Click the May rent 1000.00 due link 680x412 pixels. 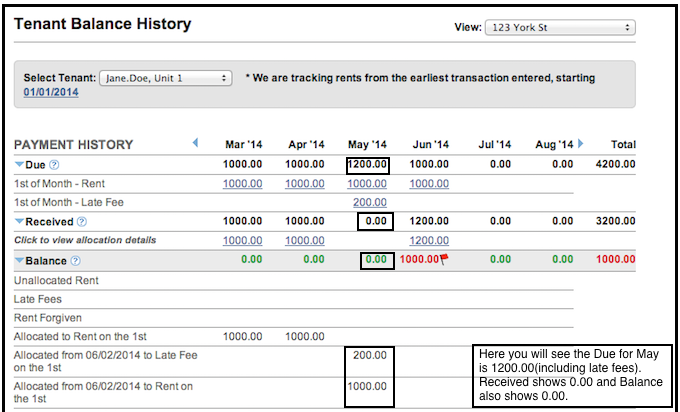[367, 184]
